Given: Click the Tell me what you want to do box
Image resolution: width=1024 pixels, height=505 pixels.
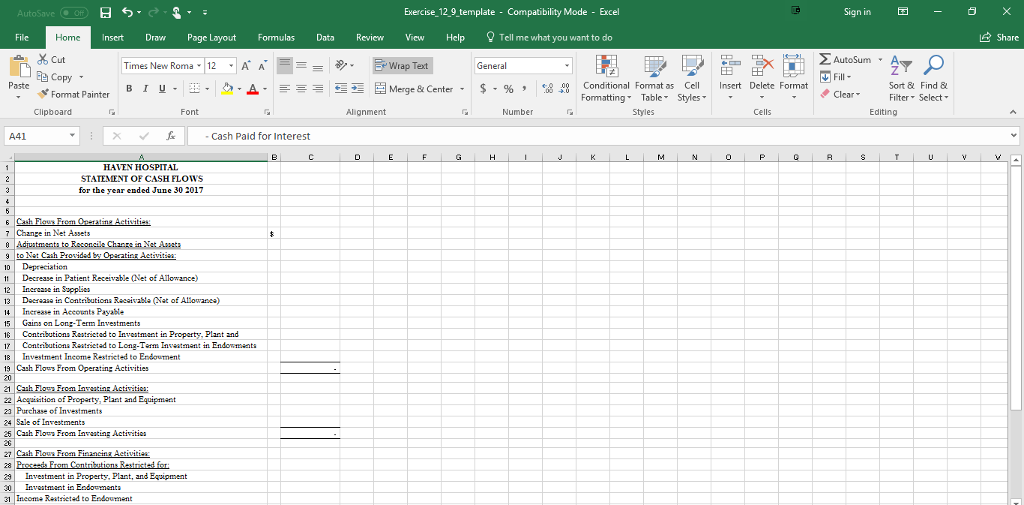Looking at the screenshot, I should (549, 38).
